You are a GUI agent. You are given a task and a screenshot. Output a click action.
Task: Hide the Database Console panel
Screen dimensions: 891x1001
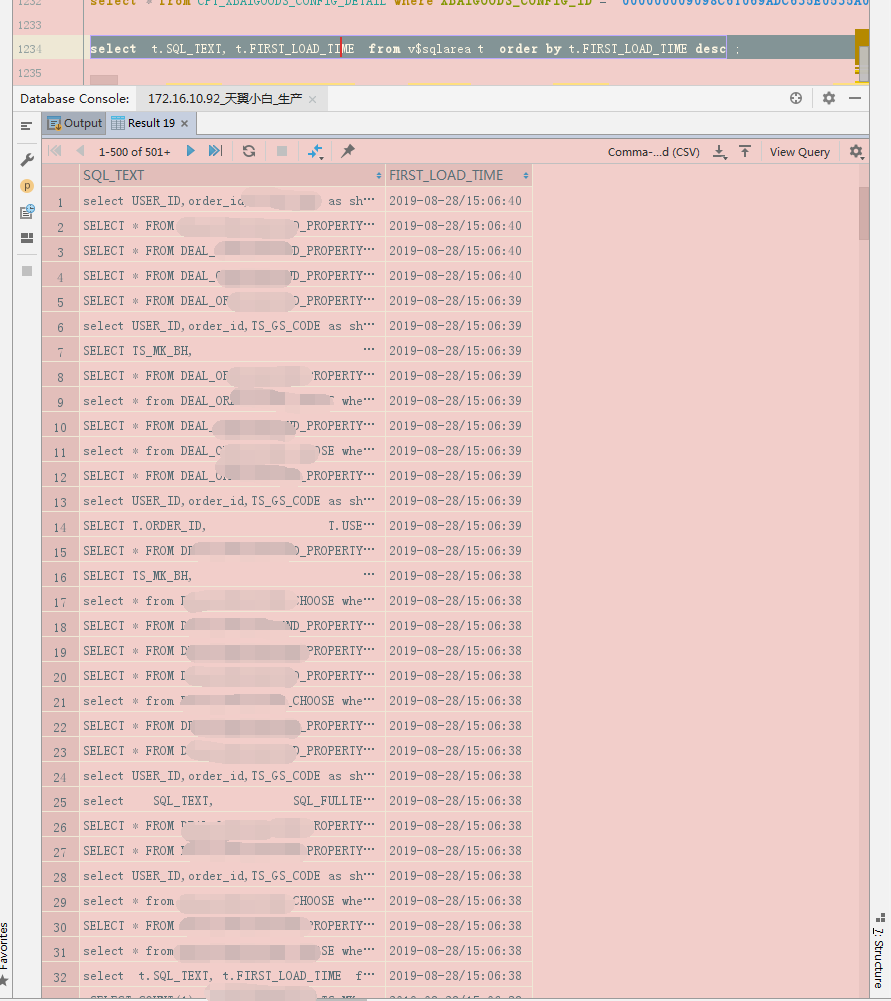click(x=855, y=98)
